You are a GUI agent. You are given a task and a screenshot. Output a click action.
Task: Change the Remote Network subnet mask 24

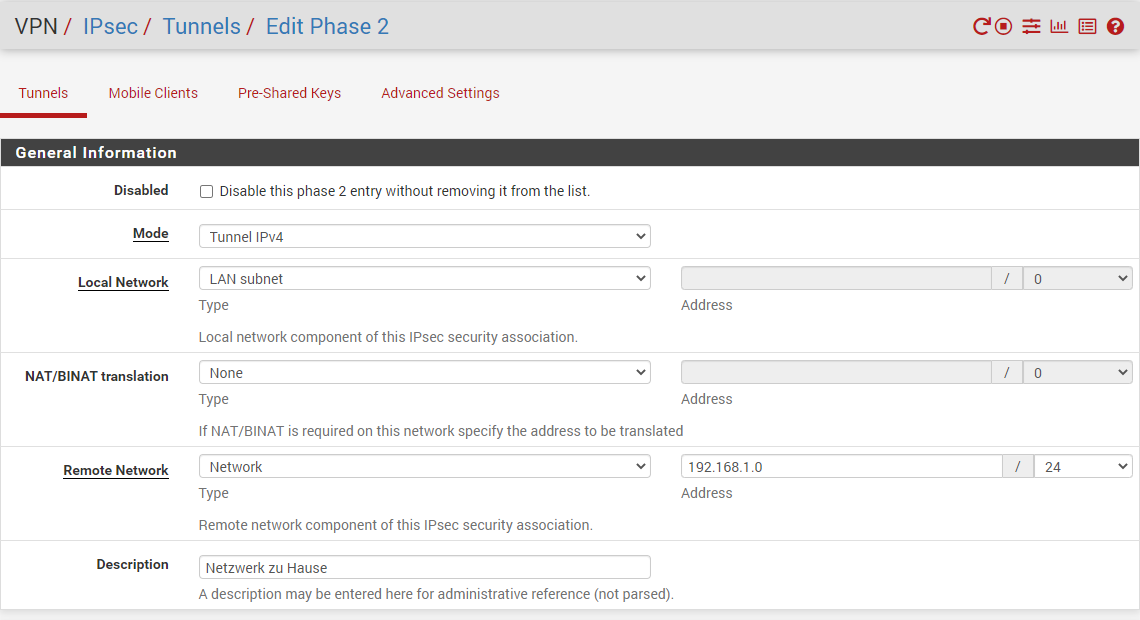click(1083, 467)
